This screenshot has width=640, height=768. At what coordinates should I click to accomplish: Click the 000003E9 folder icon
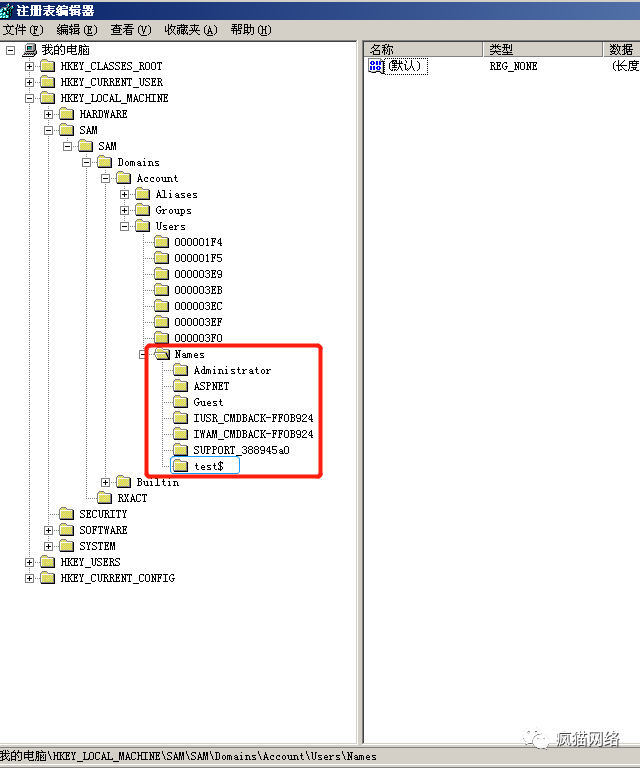click(x=162, y=274)
